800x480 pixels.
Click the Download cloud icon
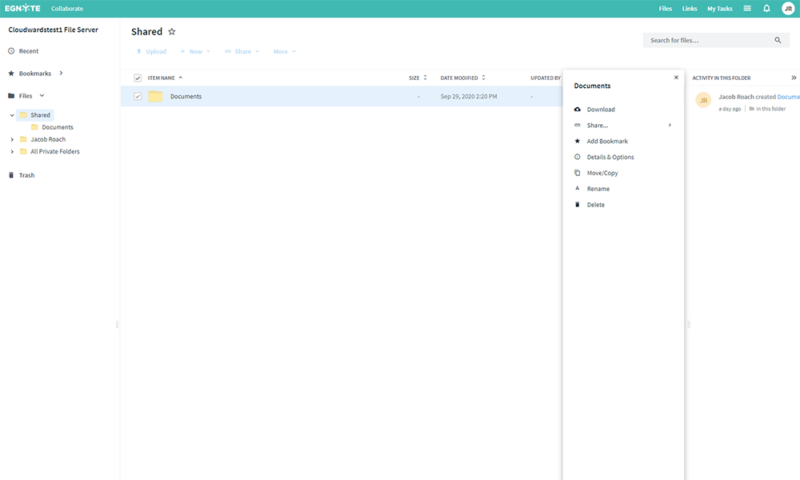click(x=577, y=109)
